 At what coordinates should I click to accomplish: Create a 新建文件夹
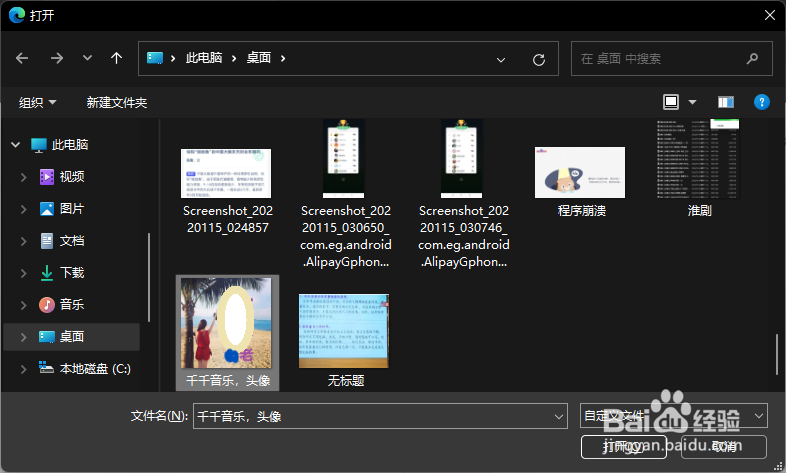[x=117, y=103]
